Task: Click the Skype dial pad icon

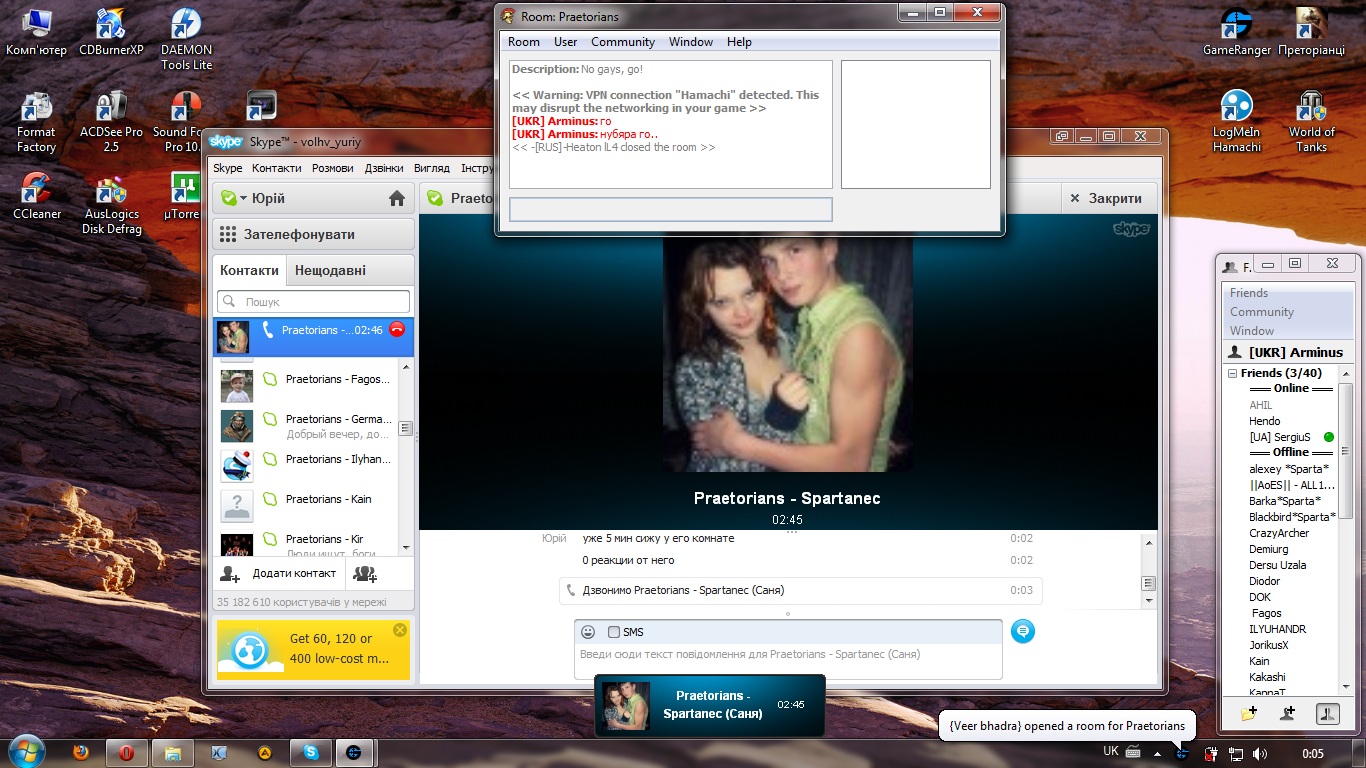Action: (227, 234)
